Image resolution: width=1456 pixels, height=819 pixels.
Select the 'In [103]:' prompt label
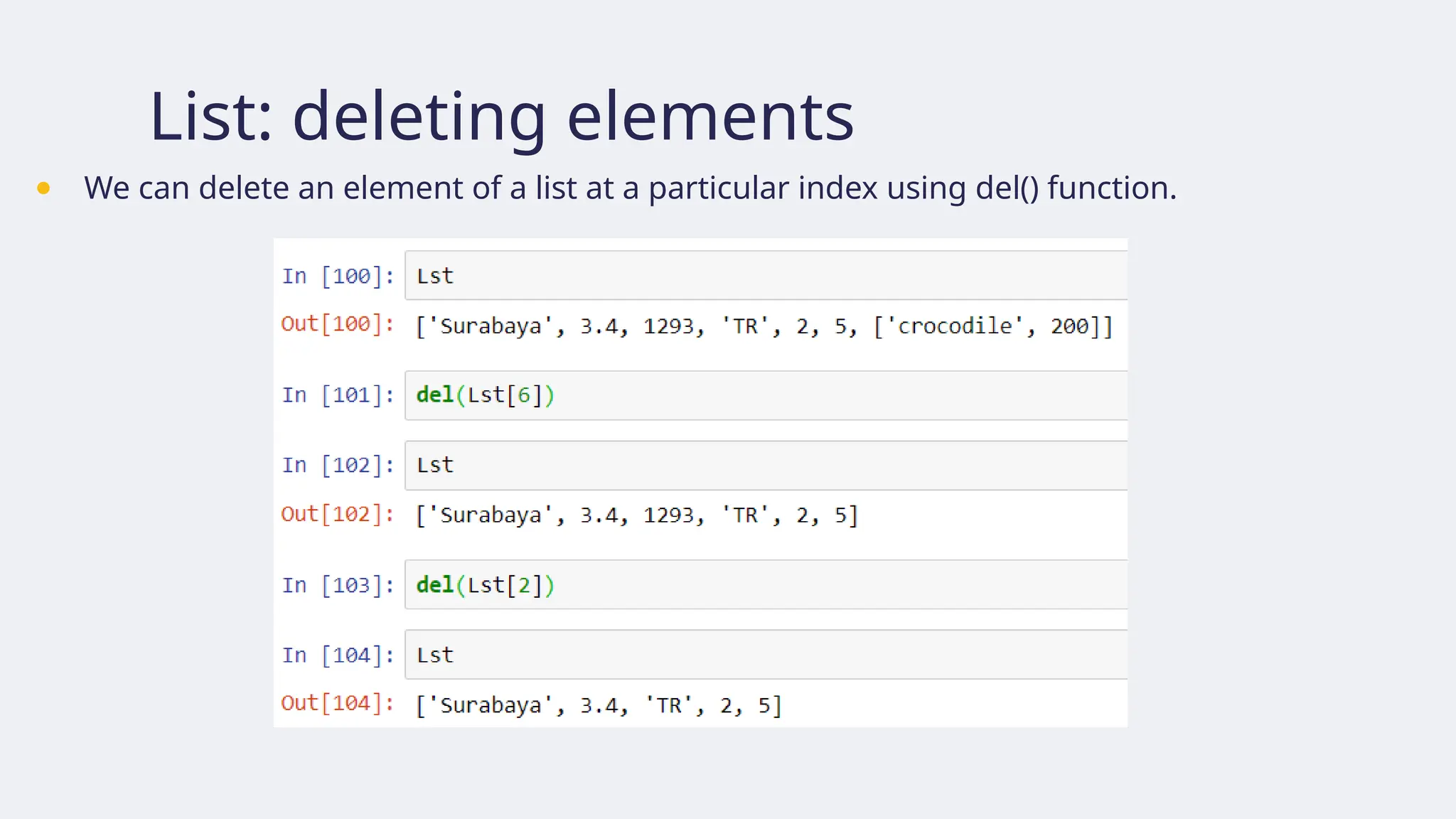[338, 585]
